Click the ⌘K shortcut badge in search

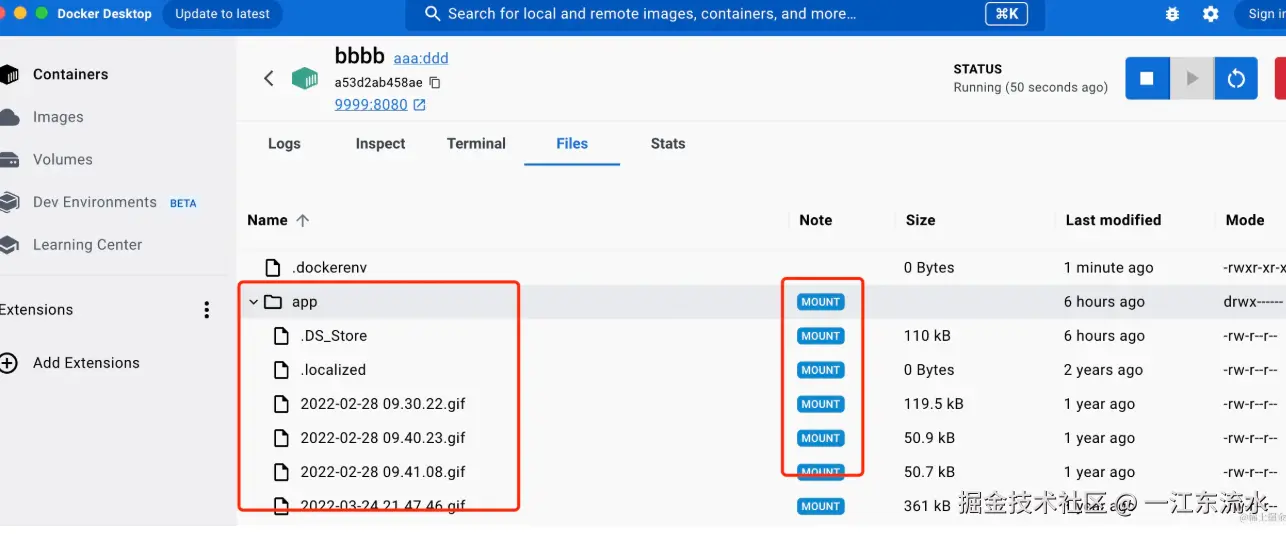[x=1006, y=14]
